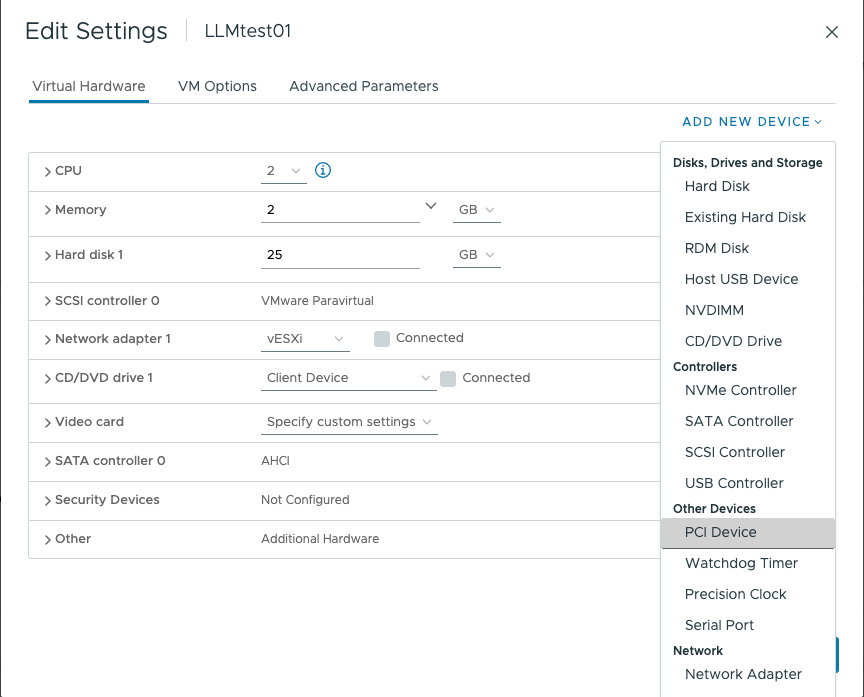Choose NVMe Controller in the device menu
This screenshot has height=697, width=864.
[x=740, y=390]
